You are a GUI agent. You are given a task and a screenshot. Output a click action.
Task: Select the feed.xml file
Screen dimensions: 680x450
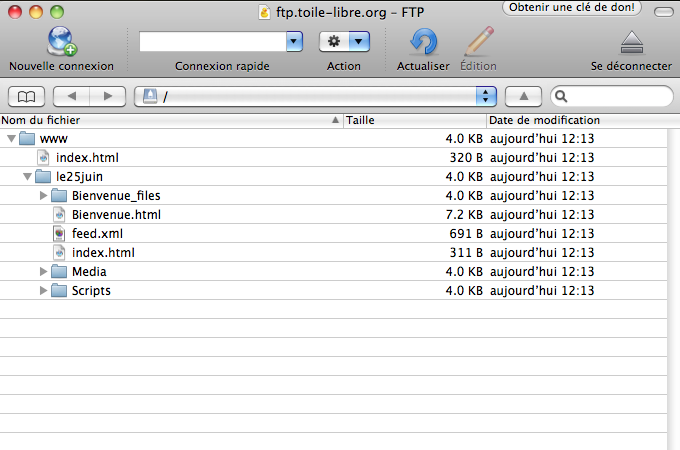click(97, 234)
